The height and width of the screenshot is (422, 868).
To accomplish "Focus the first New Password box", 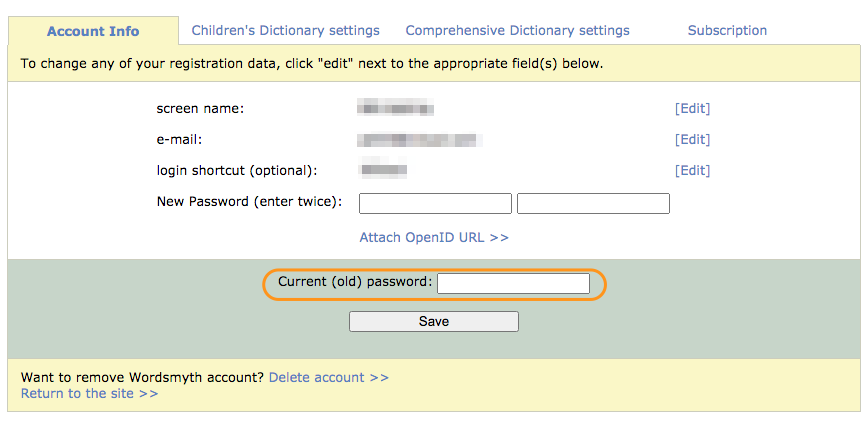I will point(435,204).
